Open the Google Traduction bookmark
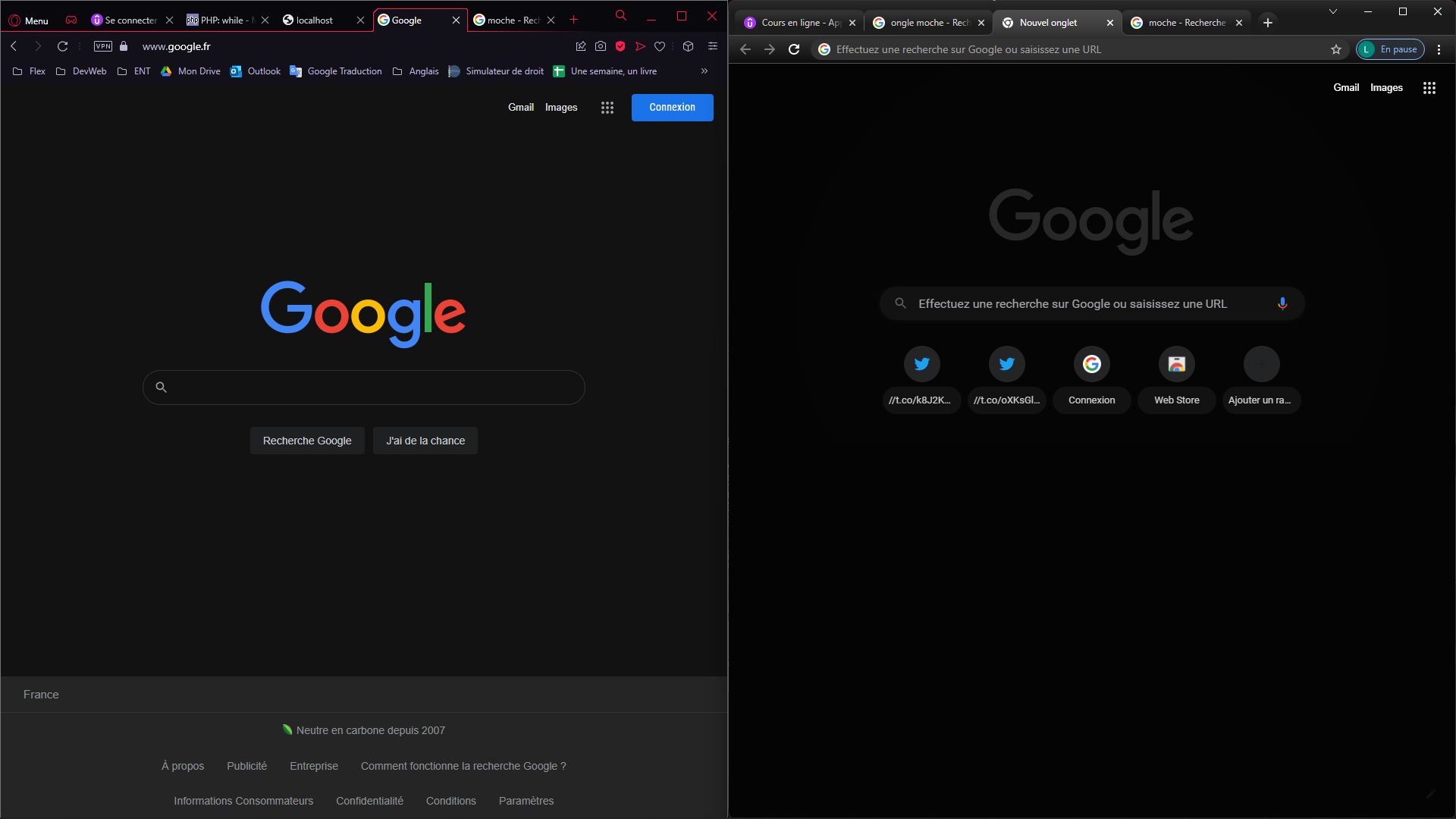 tap(336, 71)
